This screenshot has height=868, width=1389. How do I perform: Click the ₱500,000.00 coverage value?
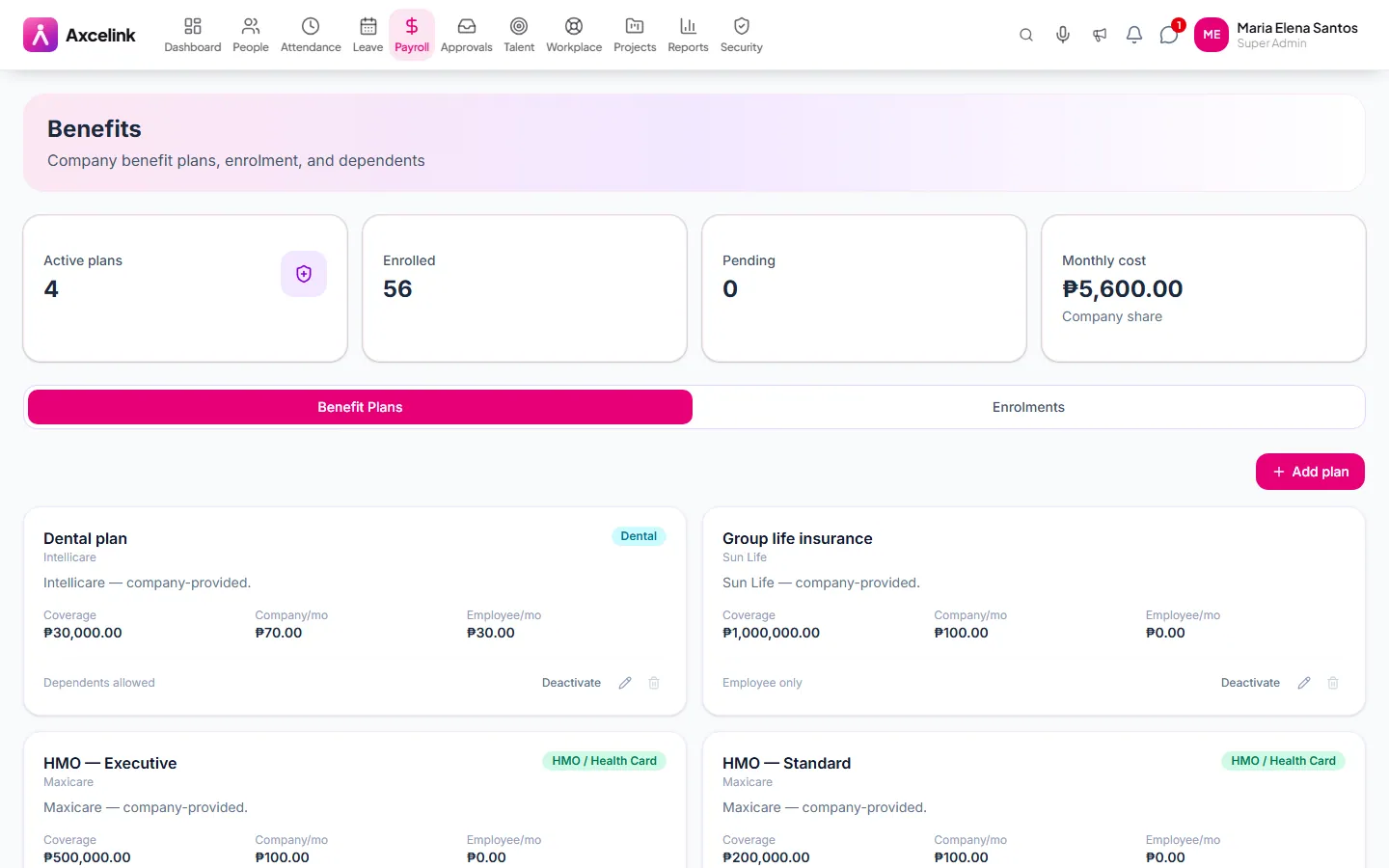coord(87,857)
